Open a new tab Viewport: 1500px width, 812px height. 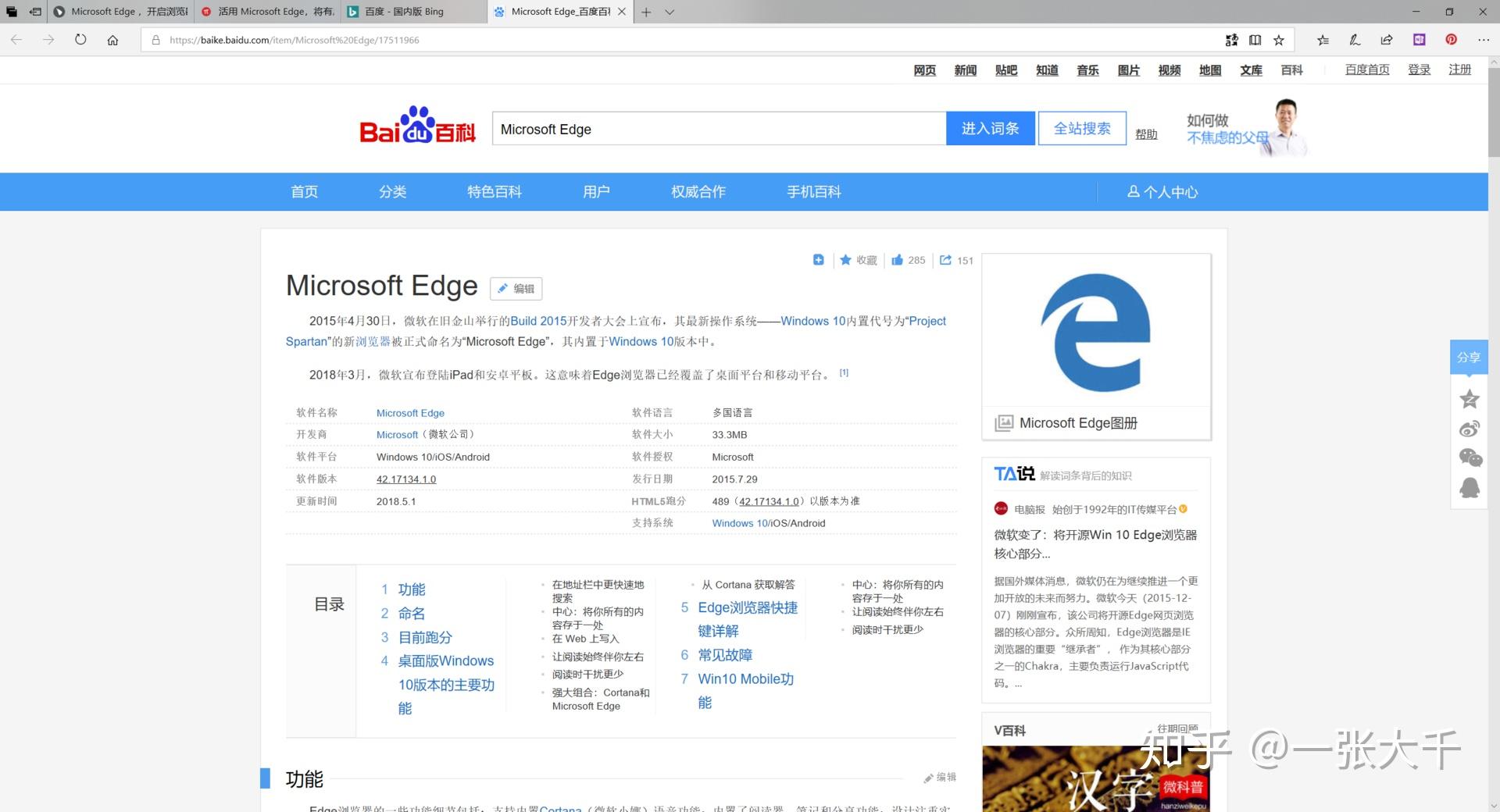[x=646, y=12]
